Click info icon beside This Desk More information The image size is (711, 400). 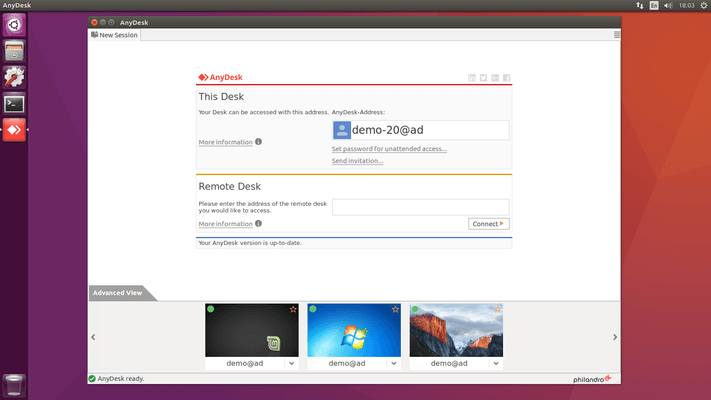coord(258,141)
